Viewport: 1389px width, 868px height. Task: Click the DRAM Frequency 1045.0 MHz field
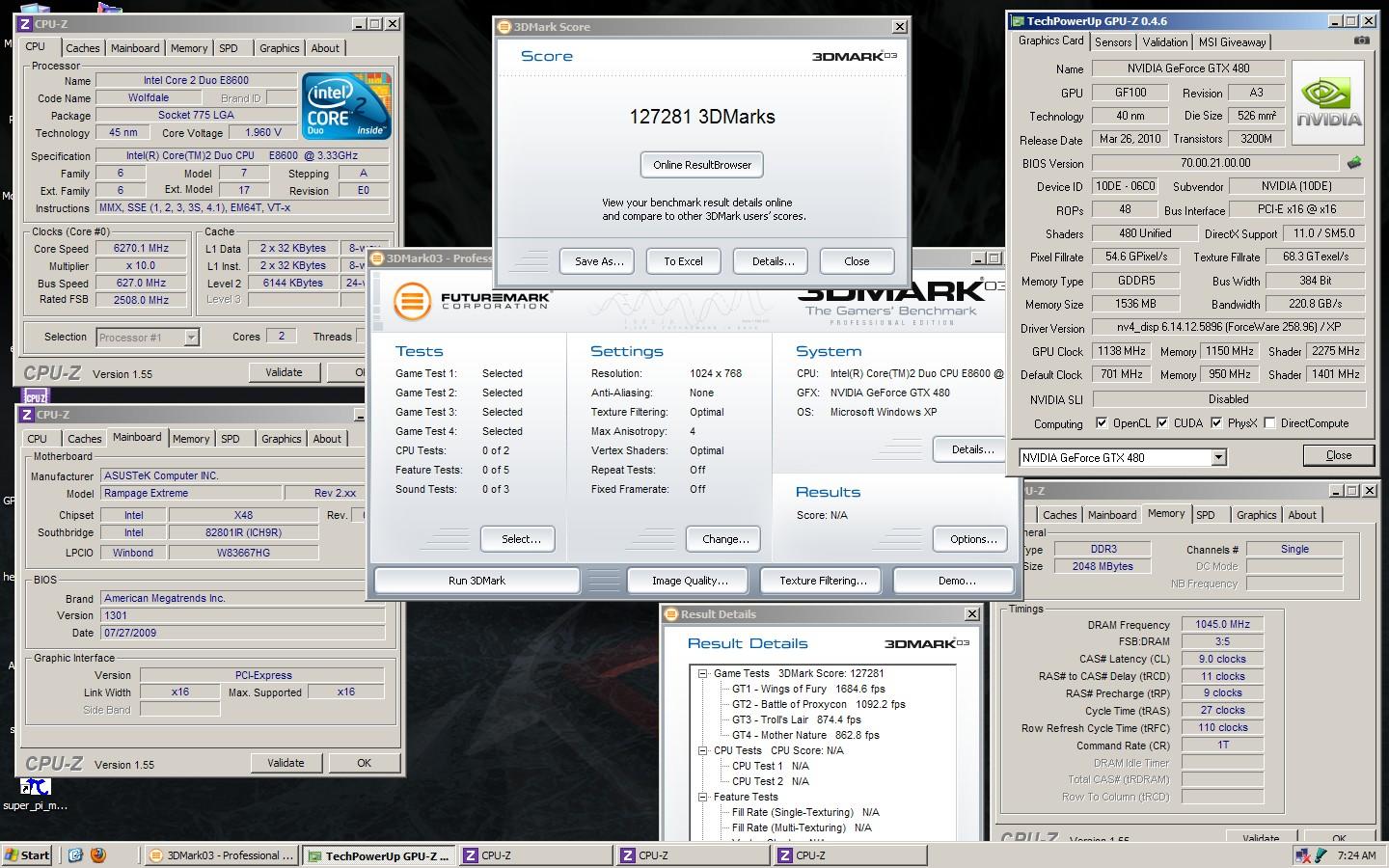tap(1222, 624)
